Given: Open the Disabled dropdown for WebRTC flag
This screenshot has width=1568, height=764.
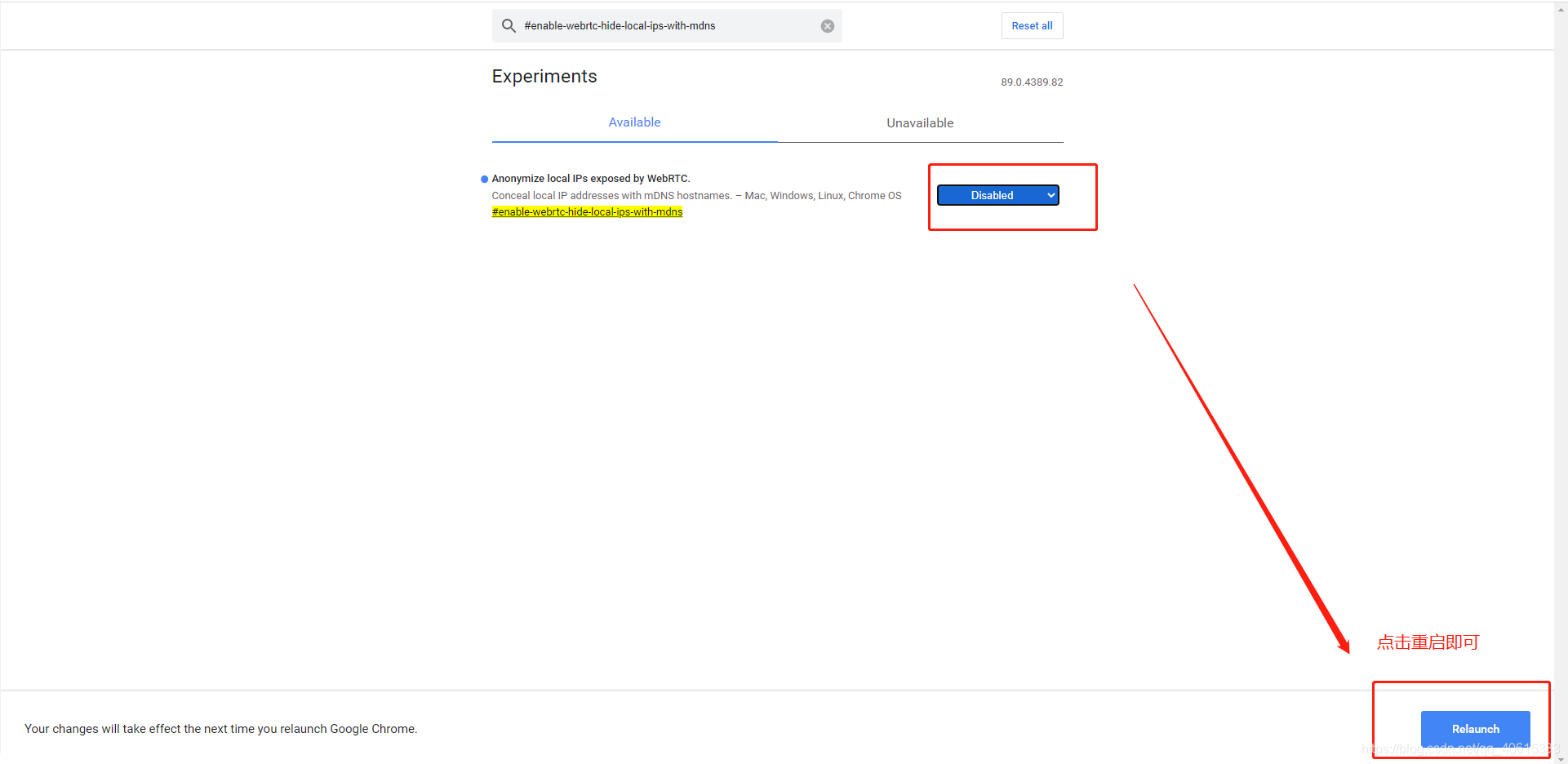Looking at the screenshot, I should 997,195.
